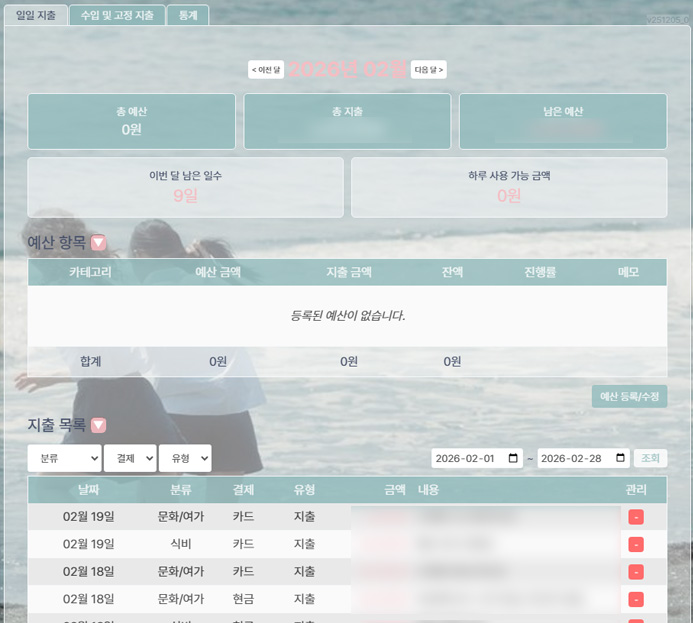Click the 이번 달 남은 일수 card
Viewport: 693px width, 623px height.
coord(185,187)
